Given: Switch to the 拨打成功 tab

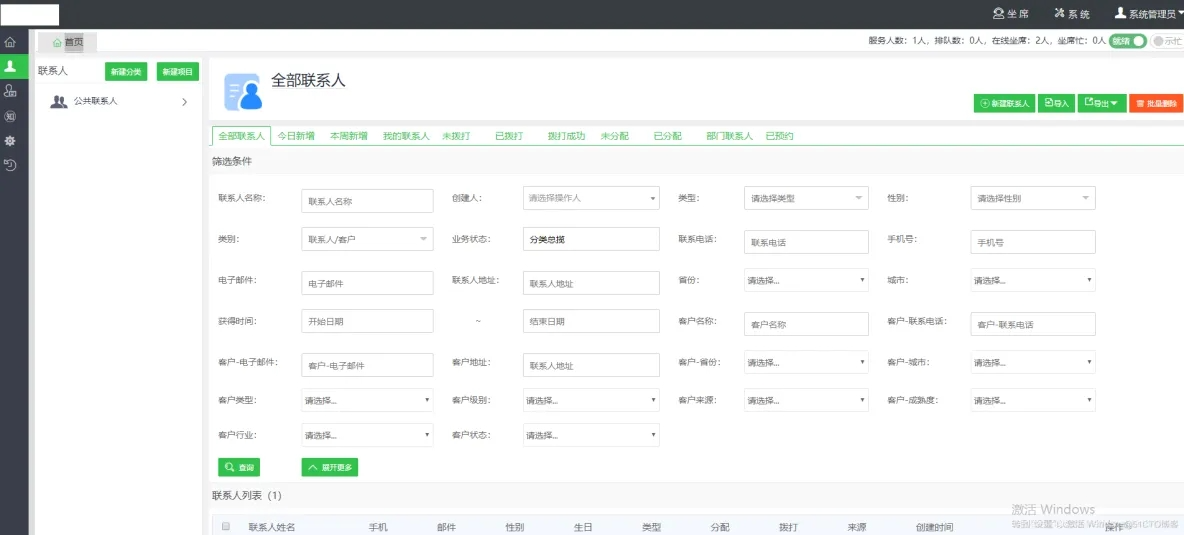Looking at the screenshot, I should click(x=566, y=137).
